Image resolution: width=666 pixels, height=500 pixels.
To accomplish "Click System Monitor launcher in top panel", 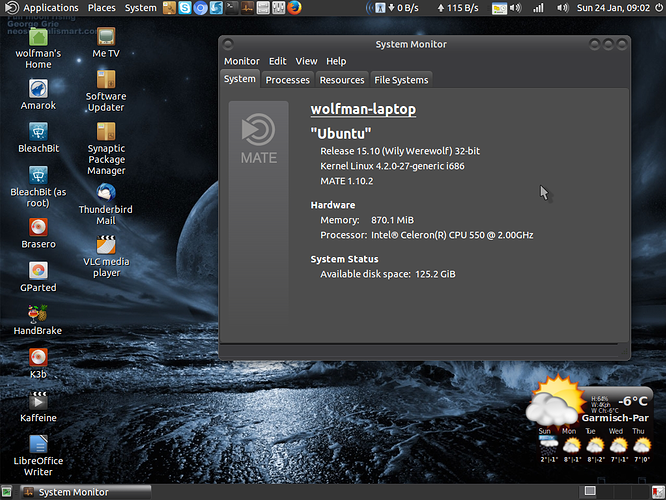I will tap(247, 8).
